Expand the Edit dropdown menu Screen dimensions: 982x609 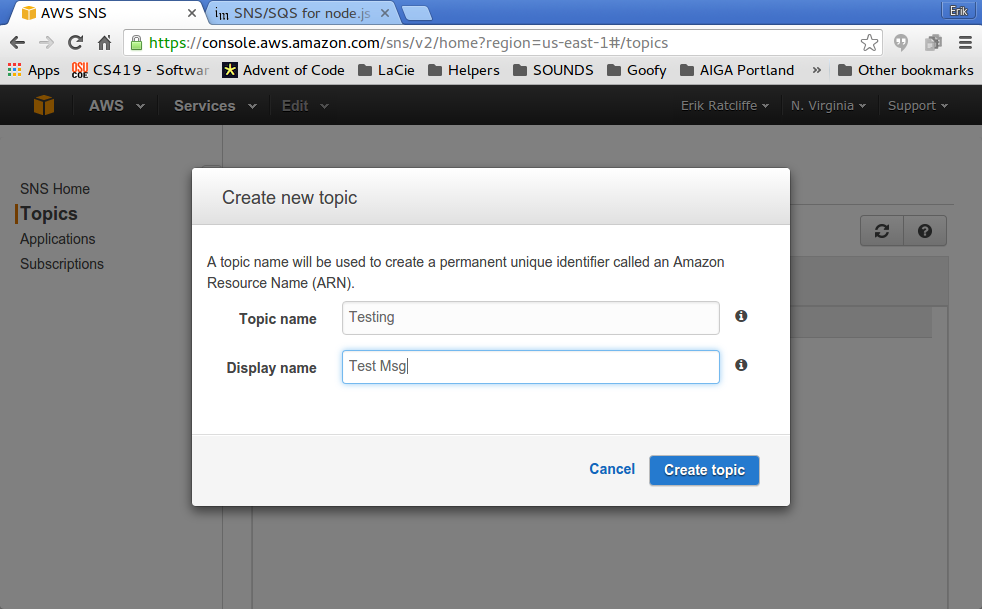pyautogui.click(x=305, y=105)
